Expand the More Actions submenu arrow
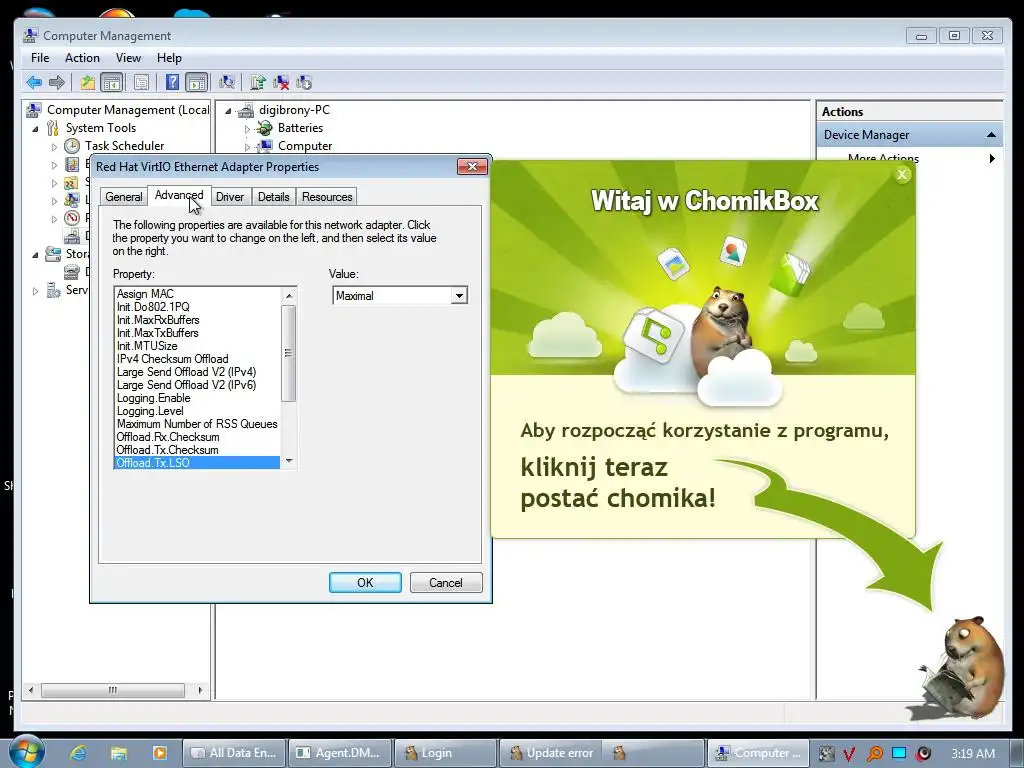 click(992, 159)
